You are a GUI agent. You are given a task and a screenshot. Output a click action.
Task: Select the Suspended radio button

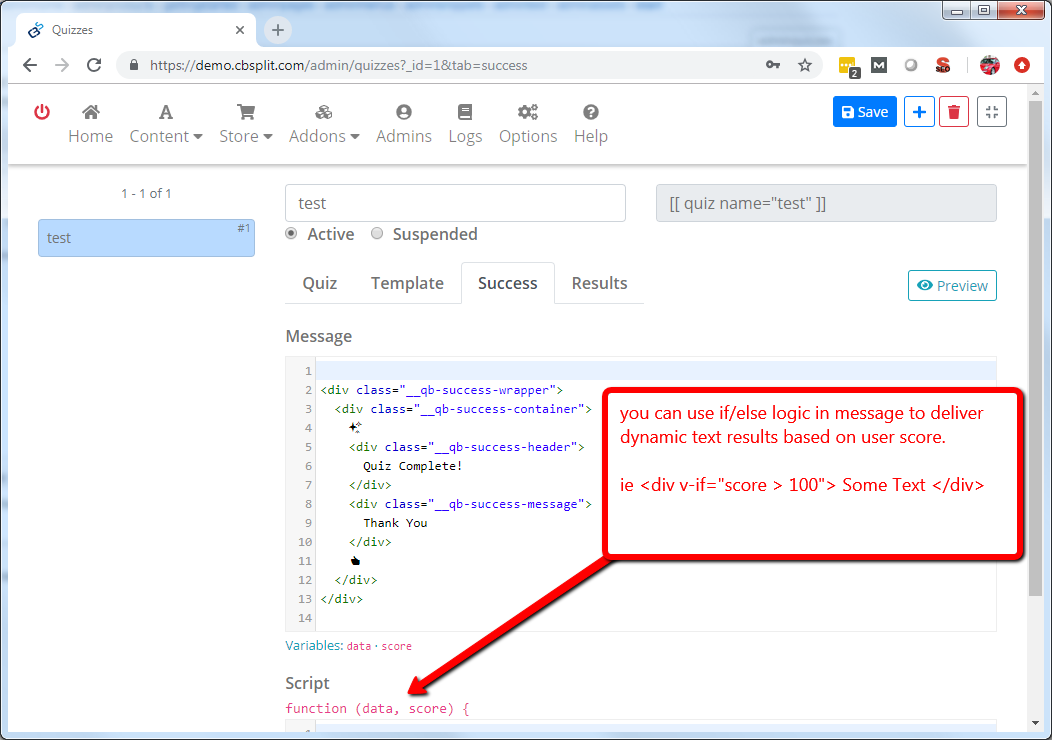pos(377,234)
